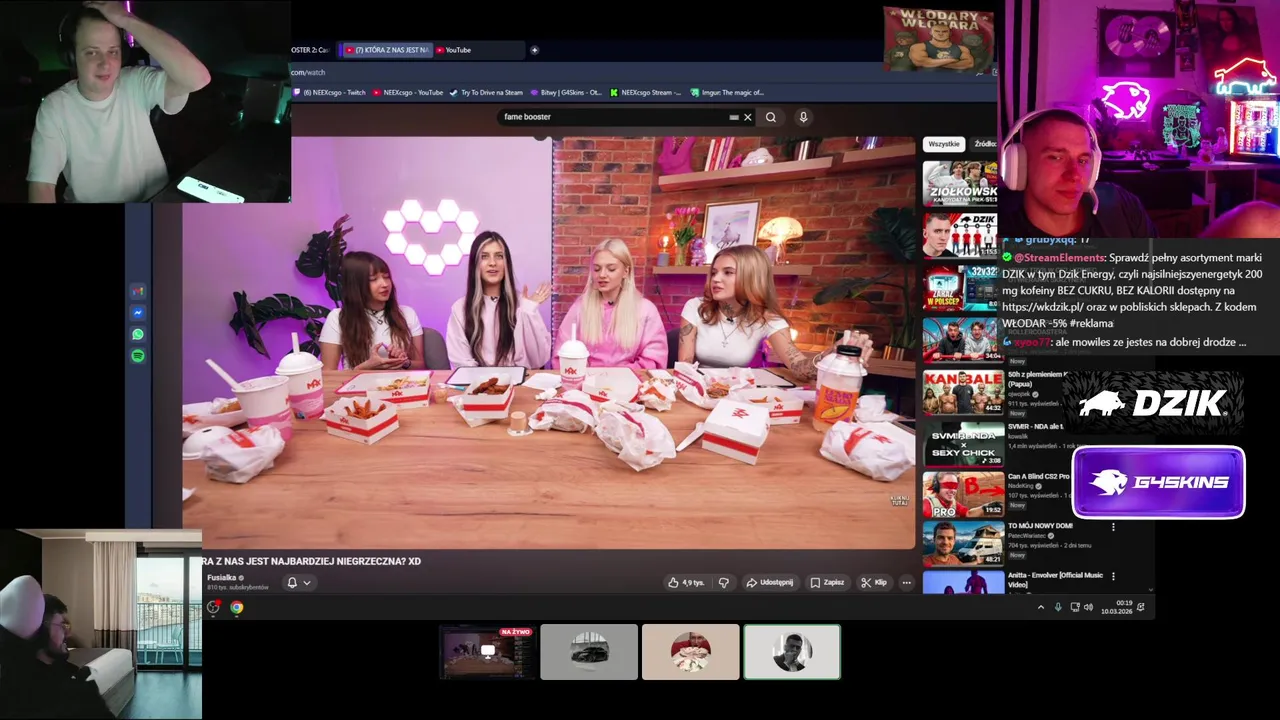1280x720 pixels.
Task: Open 'Bitwy | G4Skins' bookmark
Action: pyautogui.click(x=566, y=92)
